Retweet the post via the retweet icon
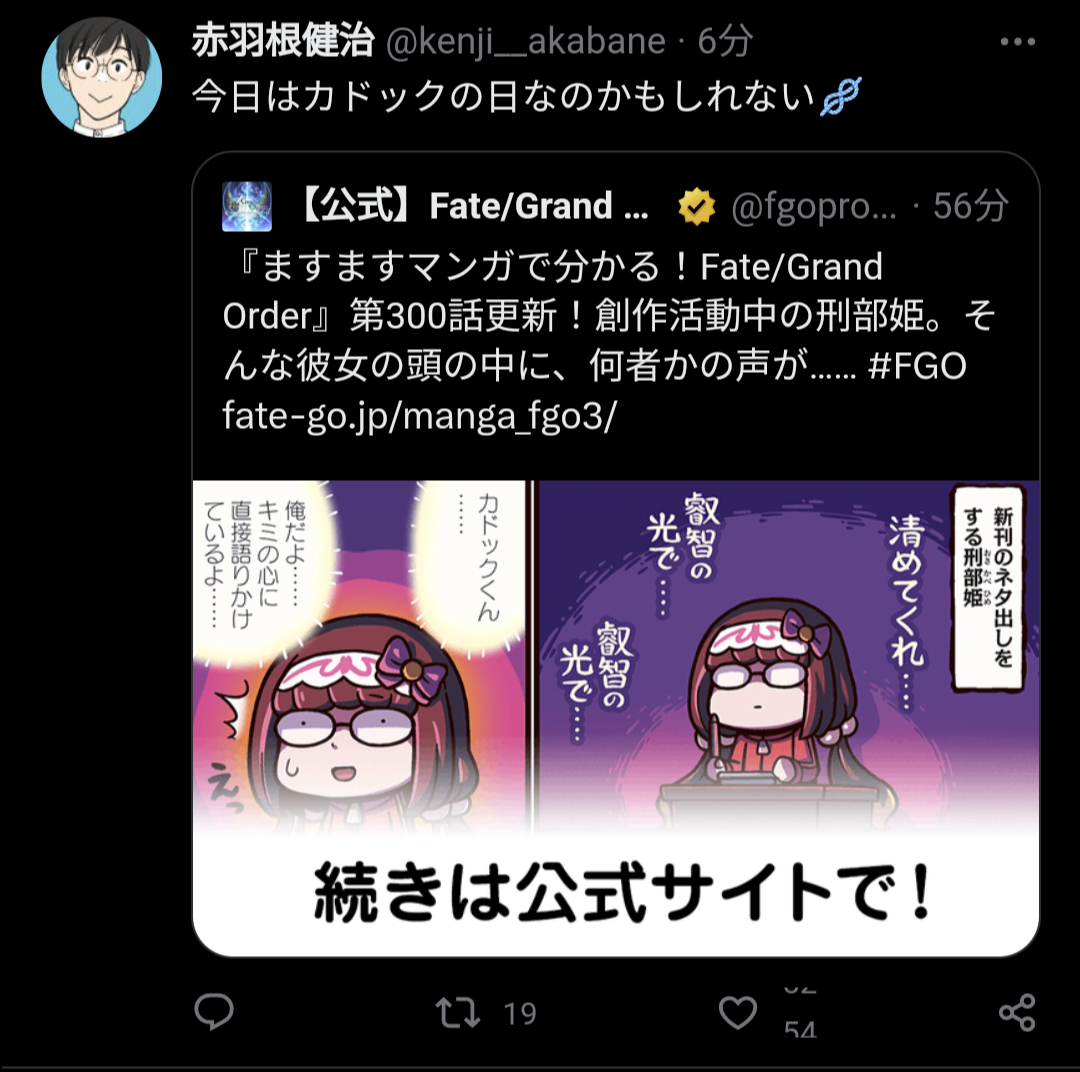This screenshot has width=1080, height=1072. (x=457, y=1013)
